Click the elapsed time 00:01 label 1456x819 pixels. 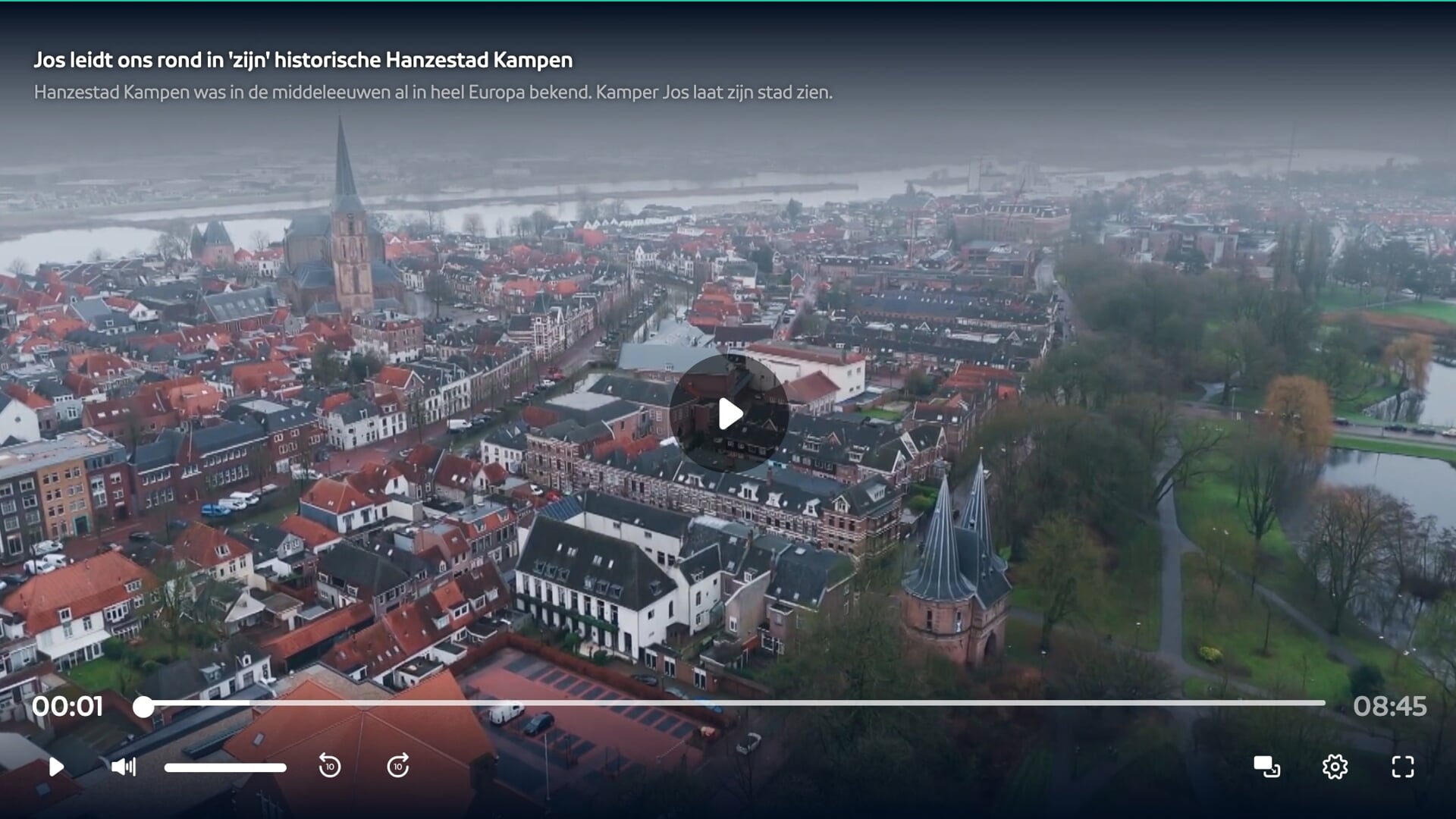(67, 706)
